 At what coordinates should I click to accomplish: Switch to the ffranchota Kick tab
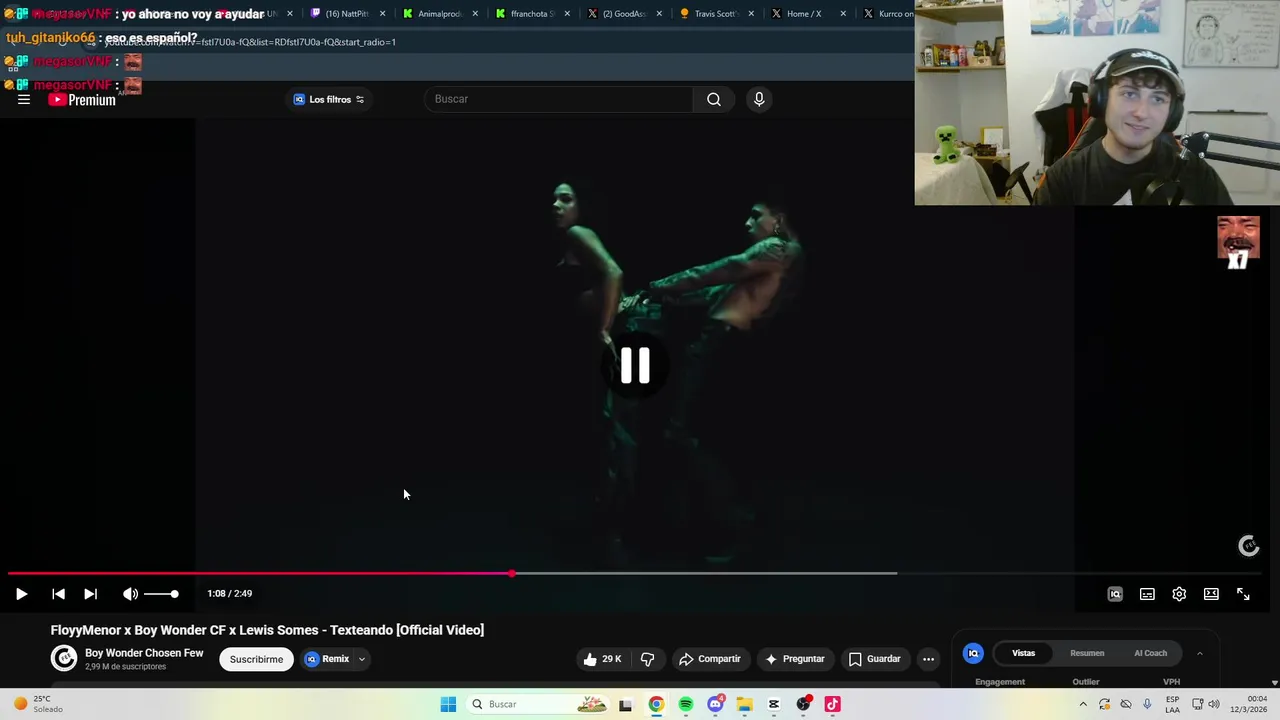pyautogui.click(x=532, y=14)
